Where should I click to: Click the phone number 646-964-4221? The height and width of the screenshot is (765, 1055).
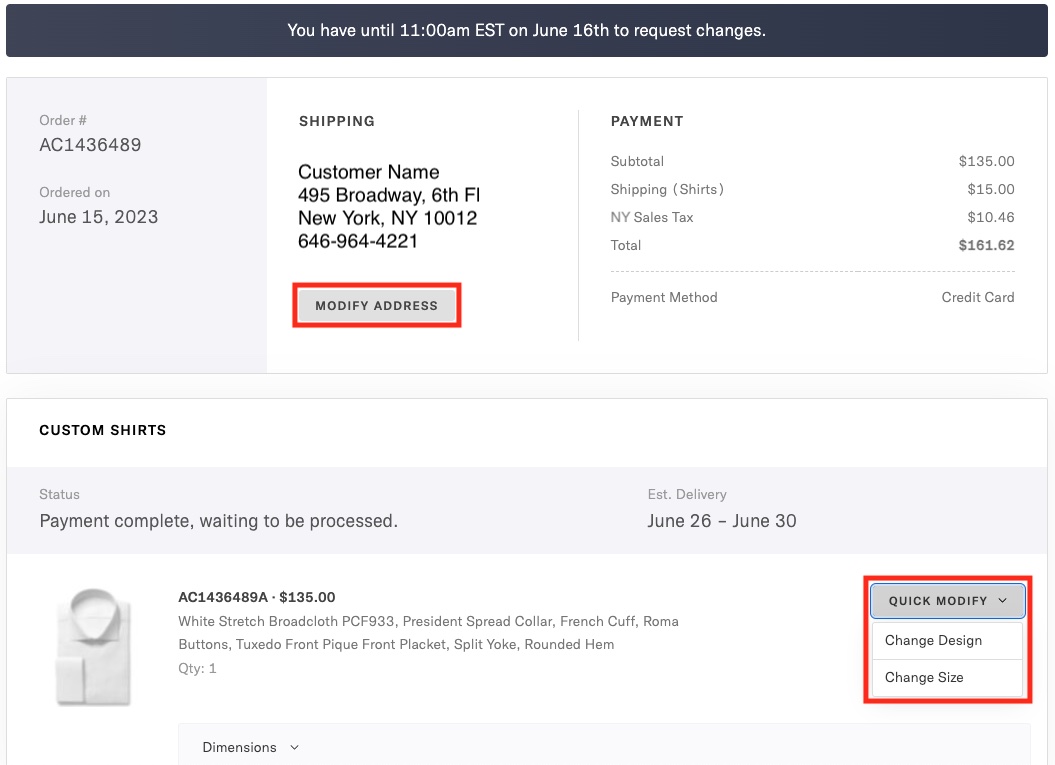coord(358,241)
